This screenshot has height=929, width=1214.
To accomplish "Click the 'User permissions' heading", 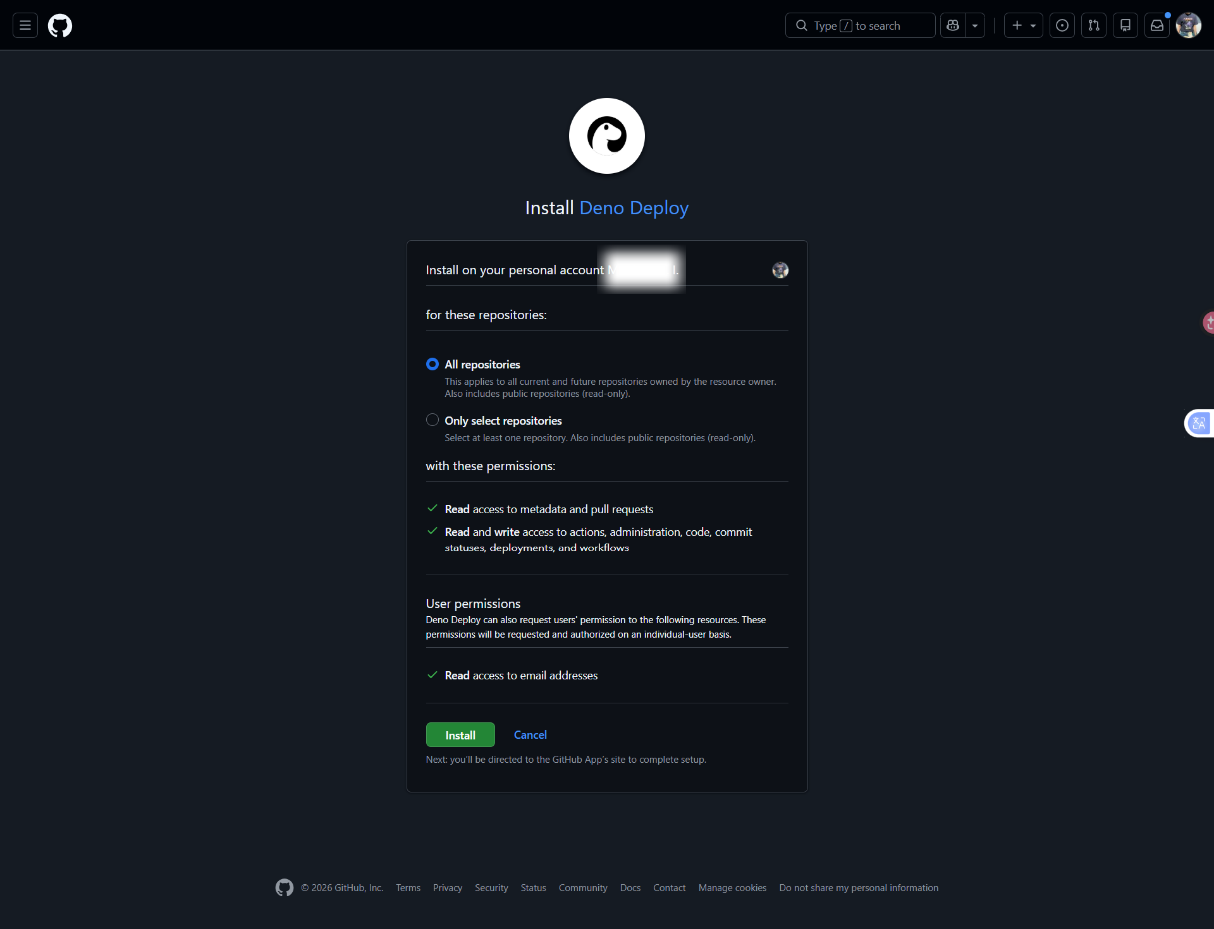I will click(x=473, y=604).
